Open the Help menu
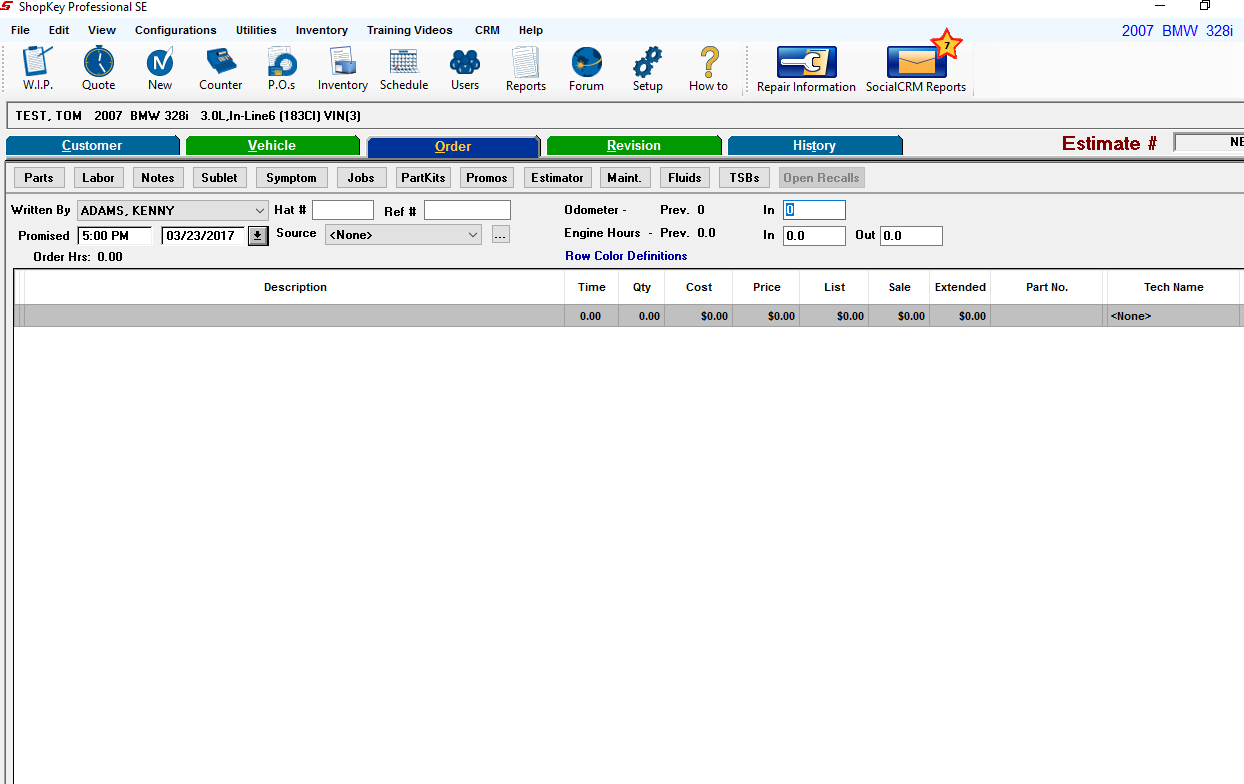This screenshot has width=1244, height=784. (531, 30)
